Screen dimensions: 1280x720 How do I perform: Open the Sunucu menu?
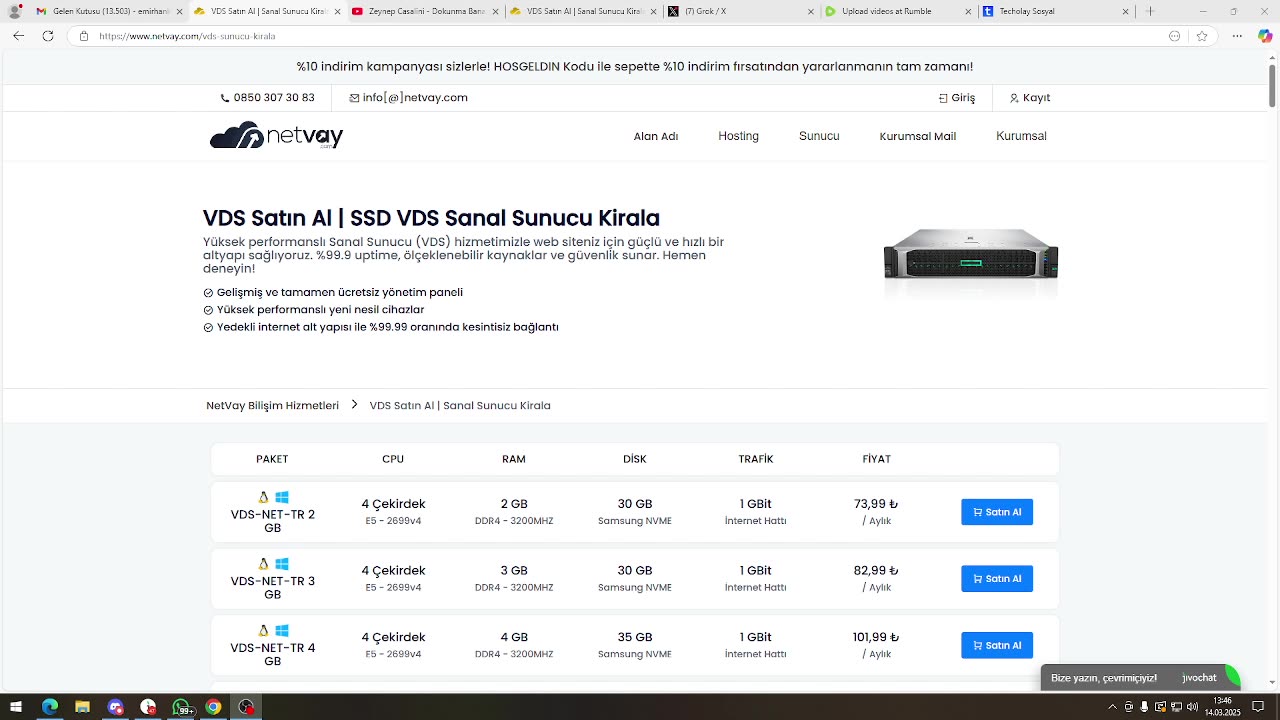tap(819, 136)
